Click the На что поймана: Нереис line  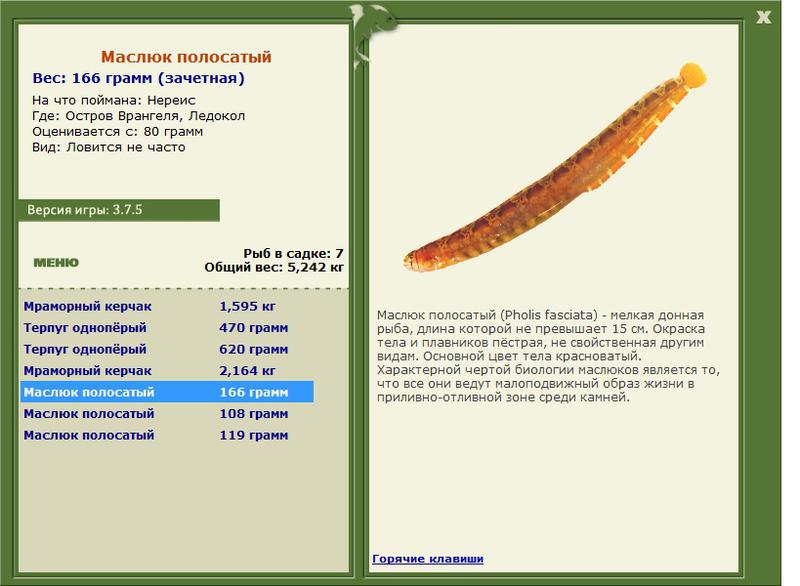[x=113, y=100]
